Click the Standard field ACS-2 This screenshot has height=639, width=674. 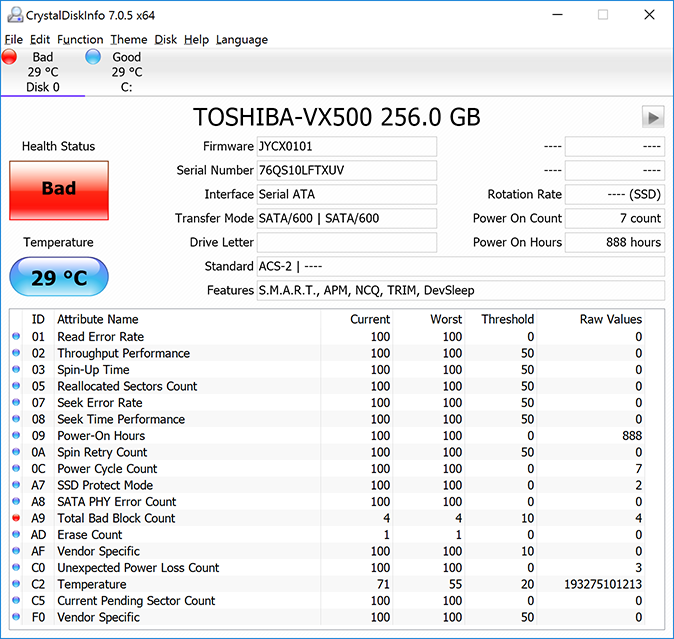pyautogui.click(x=460, y=267)
